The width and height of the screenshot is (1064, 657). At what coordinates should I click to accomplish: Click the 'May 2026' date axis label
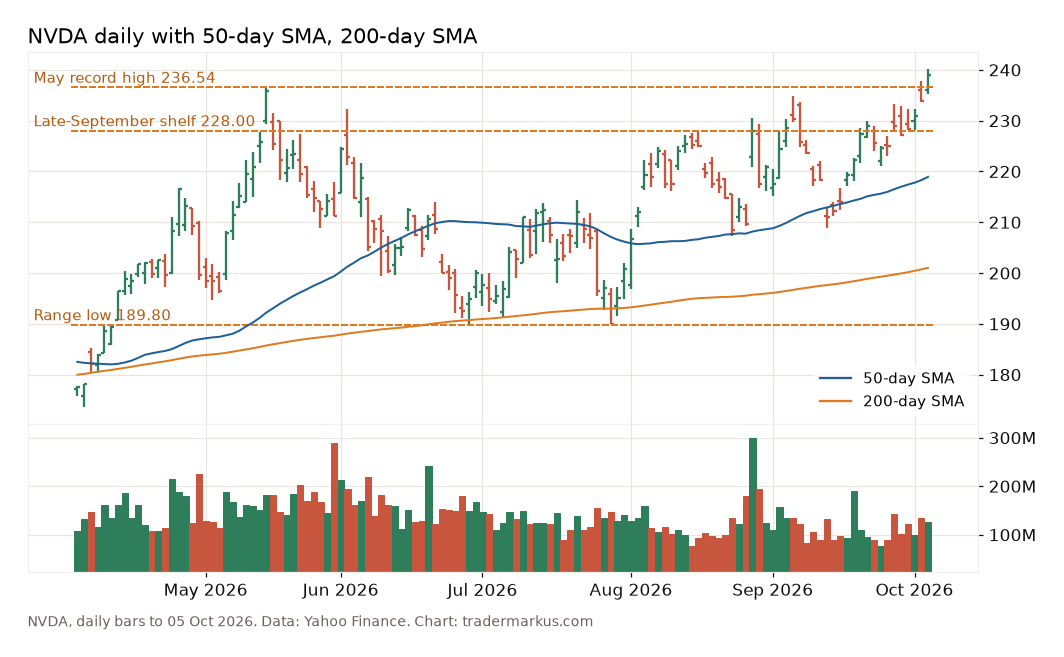tap(205, 590)
